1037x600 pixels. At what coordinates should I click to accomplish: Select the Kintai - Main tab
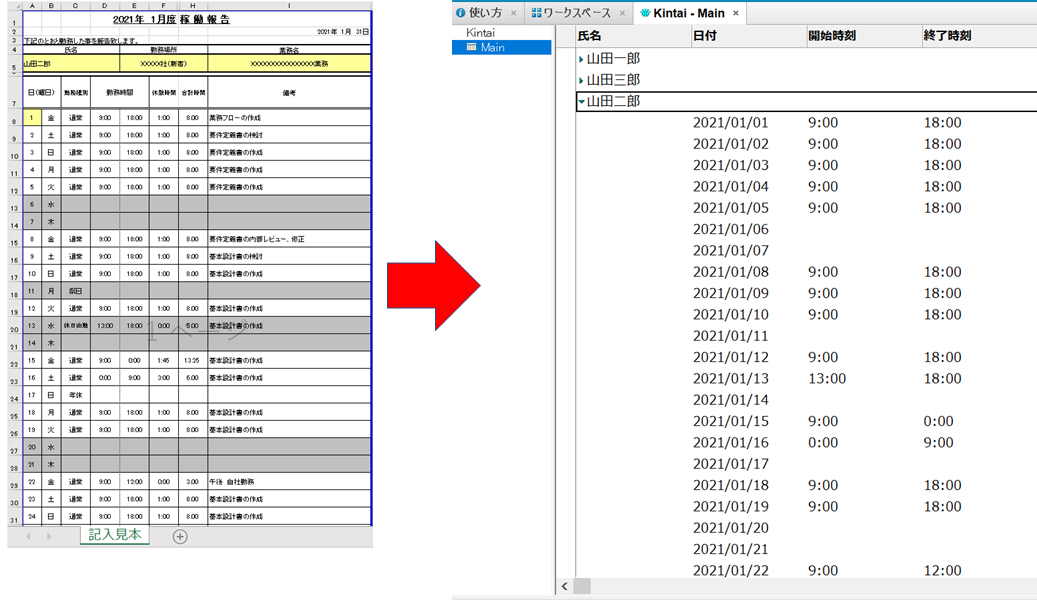pyautogui.click(x=688, y=13)
